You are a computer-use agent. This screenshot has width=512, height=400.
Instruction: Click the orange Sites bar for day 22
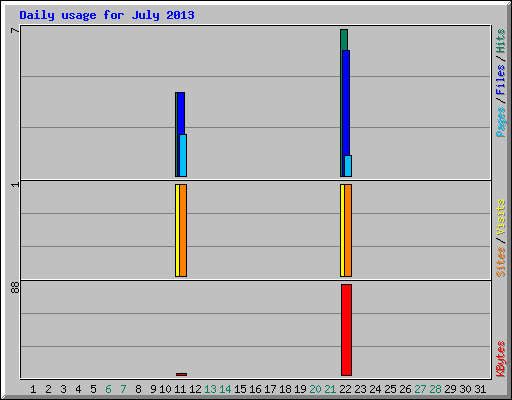point(348,230)
